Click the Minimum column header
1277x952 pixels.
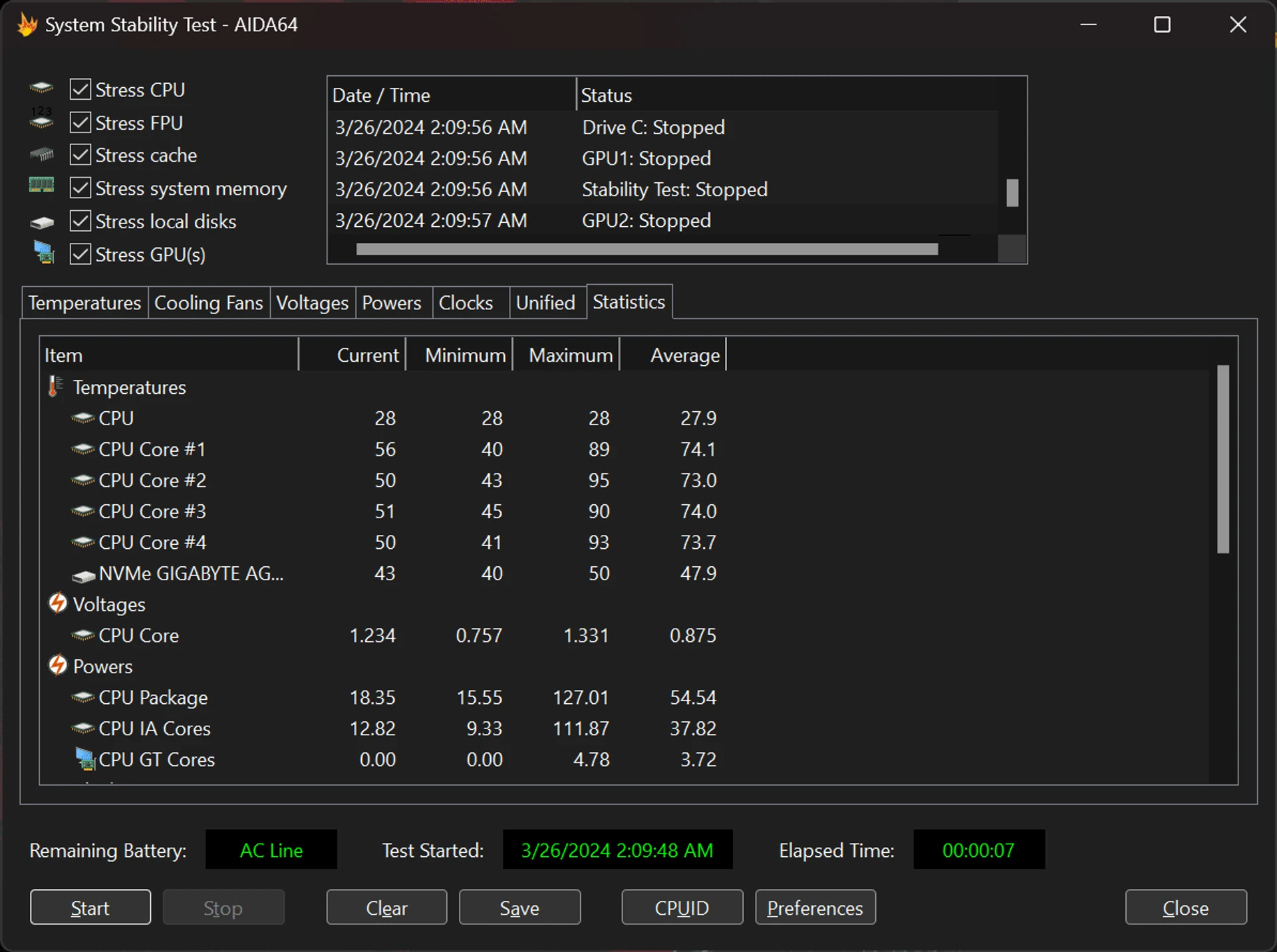460,355
